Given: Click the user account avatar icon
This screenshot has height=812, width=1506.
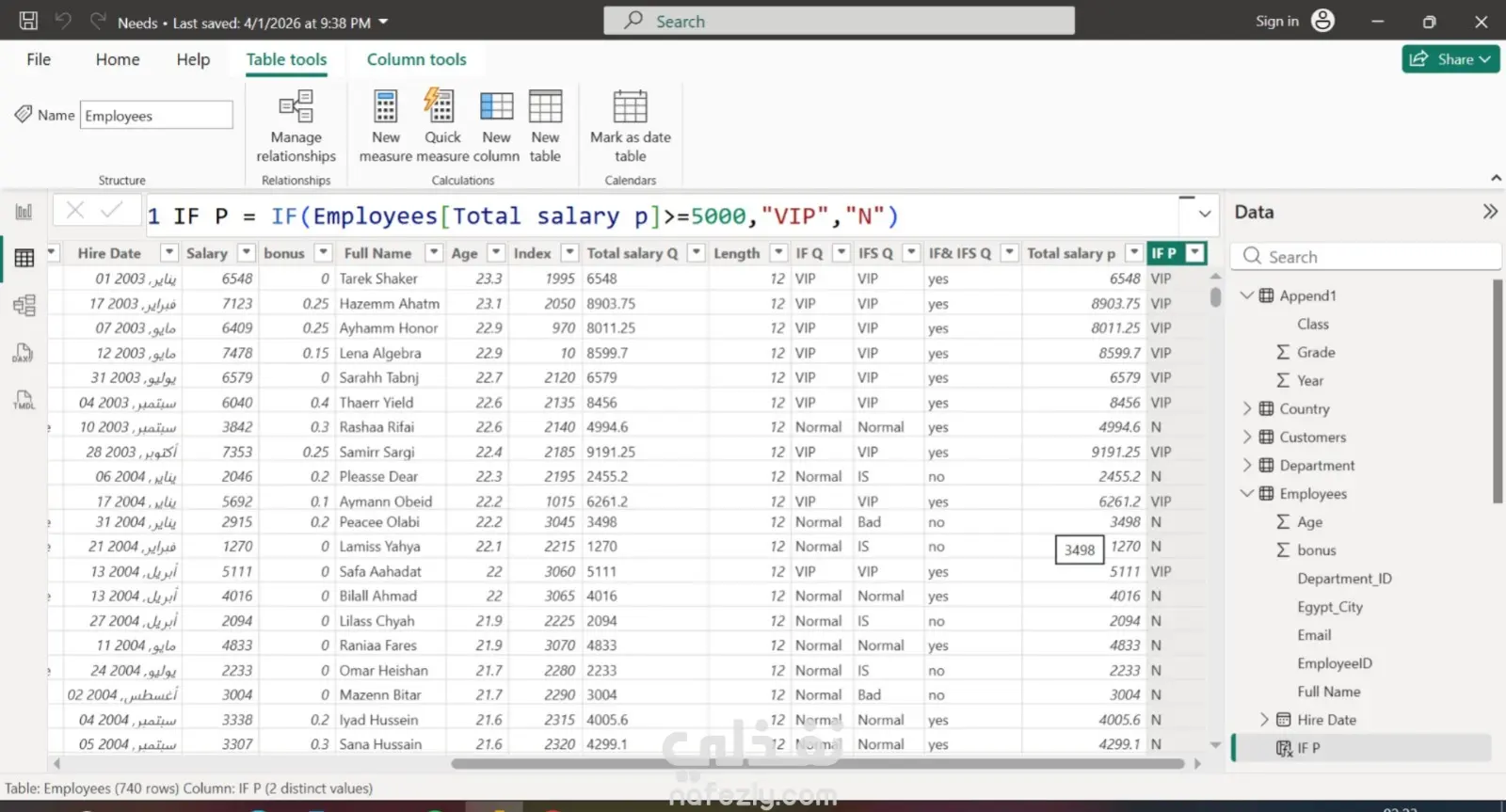Looking at the screenshot, I should point(1322,21).
